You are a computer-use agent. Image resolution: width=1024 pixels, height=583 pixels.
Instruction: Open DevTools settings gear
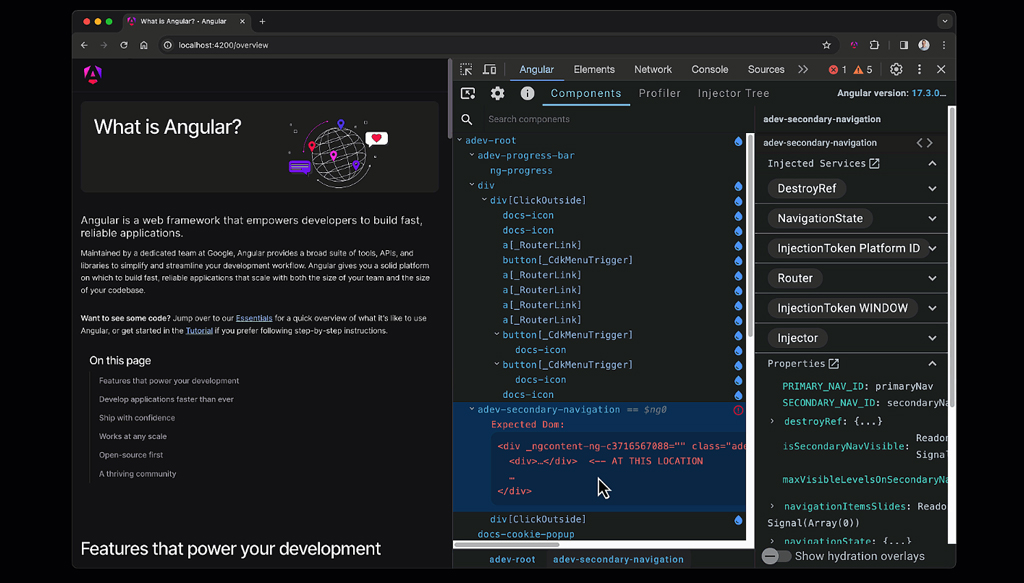click(896, 69)
